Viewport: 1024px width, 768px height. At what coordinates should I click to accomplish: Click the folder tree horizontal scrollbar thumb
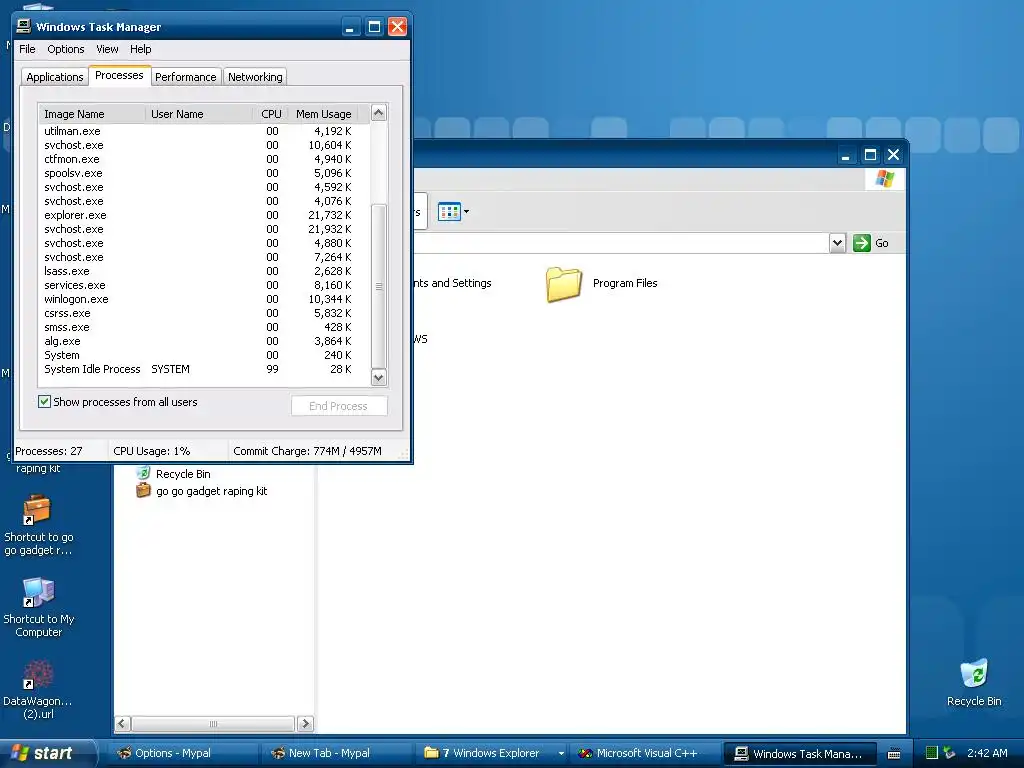click(x=213, y=724)
